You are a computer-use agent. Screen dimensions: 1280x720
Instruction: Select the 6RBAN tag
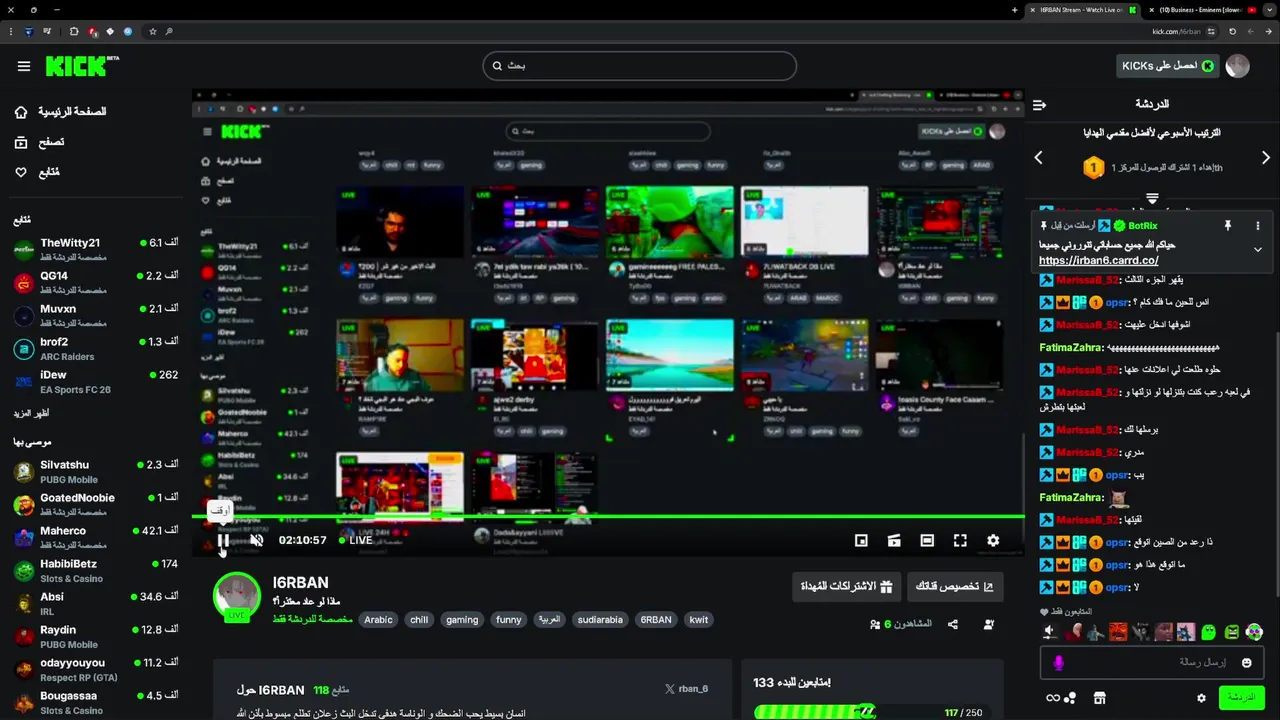click(656, 620)
